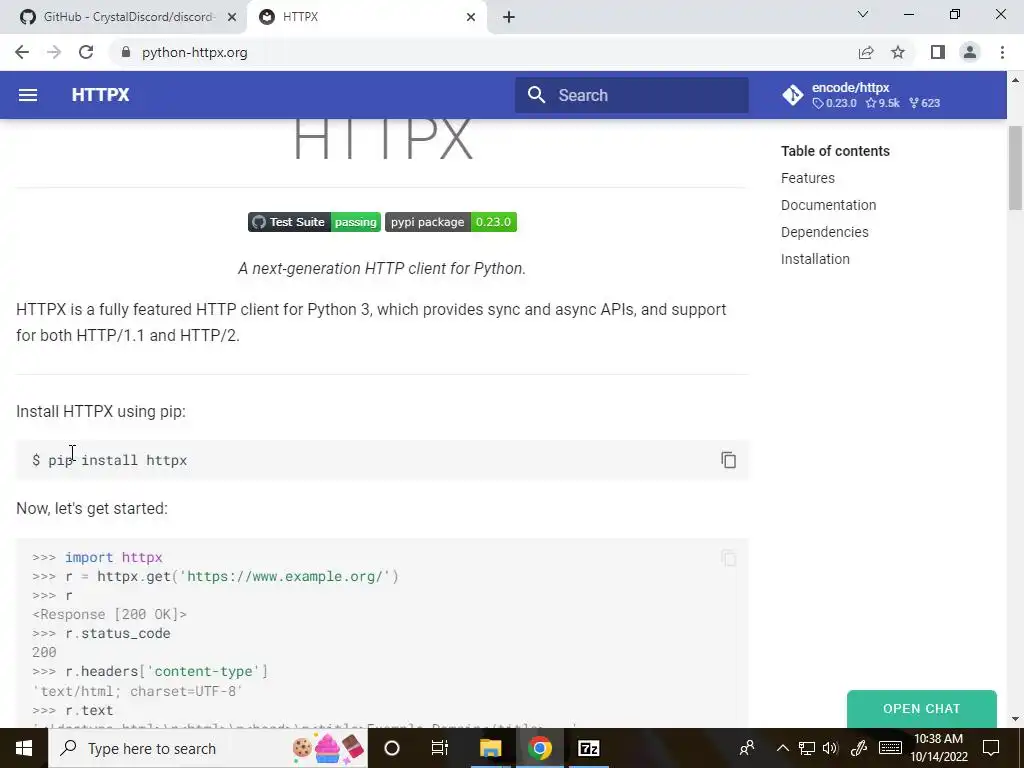Viewport: 1024px width, 768px height.
Task: Click the Chrome taskbar icon
Action: [x=539, y=748]
